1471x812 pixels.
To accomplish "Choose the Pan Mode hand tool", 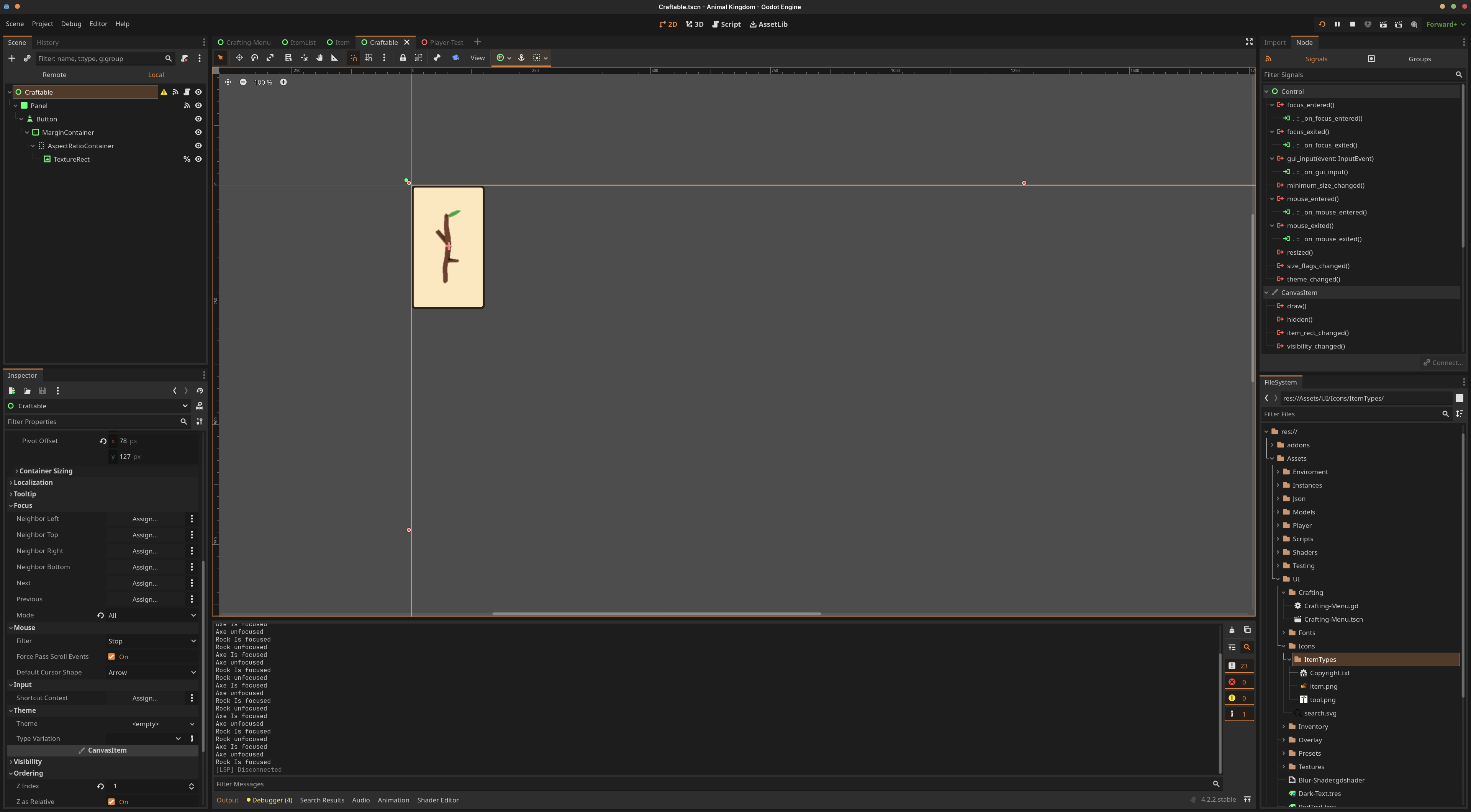I will (319, 58).
